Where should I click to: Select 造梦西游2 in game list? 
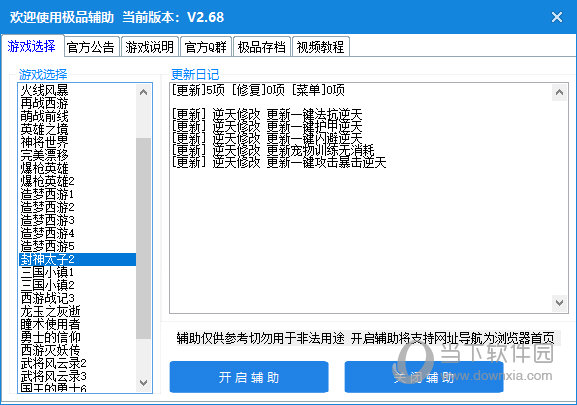77,207
